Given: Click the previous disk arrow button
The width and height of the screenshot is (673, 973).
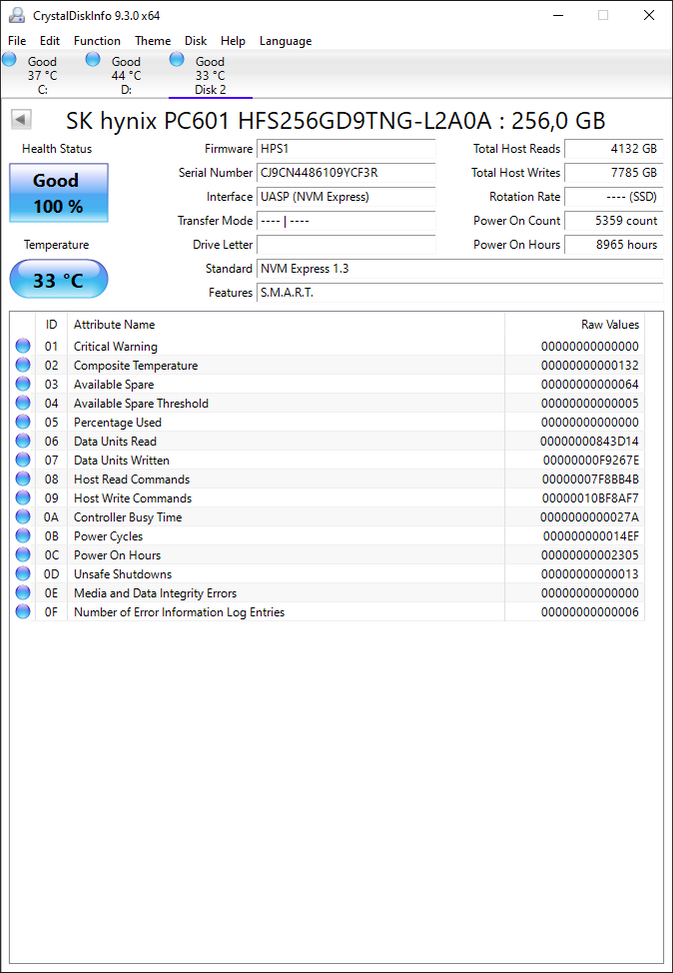Looking at the screenshot, I should 21,120.
